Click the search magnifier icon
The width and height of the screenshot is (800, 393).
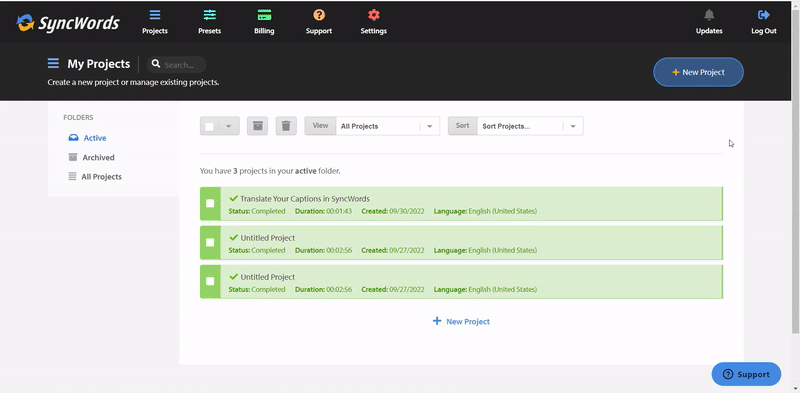pos(156,64)
